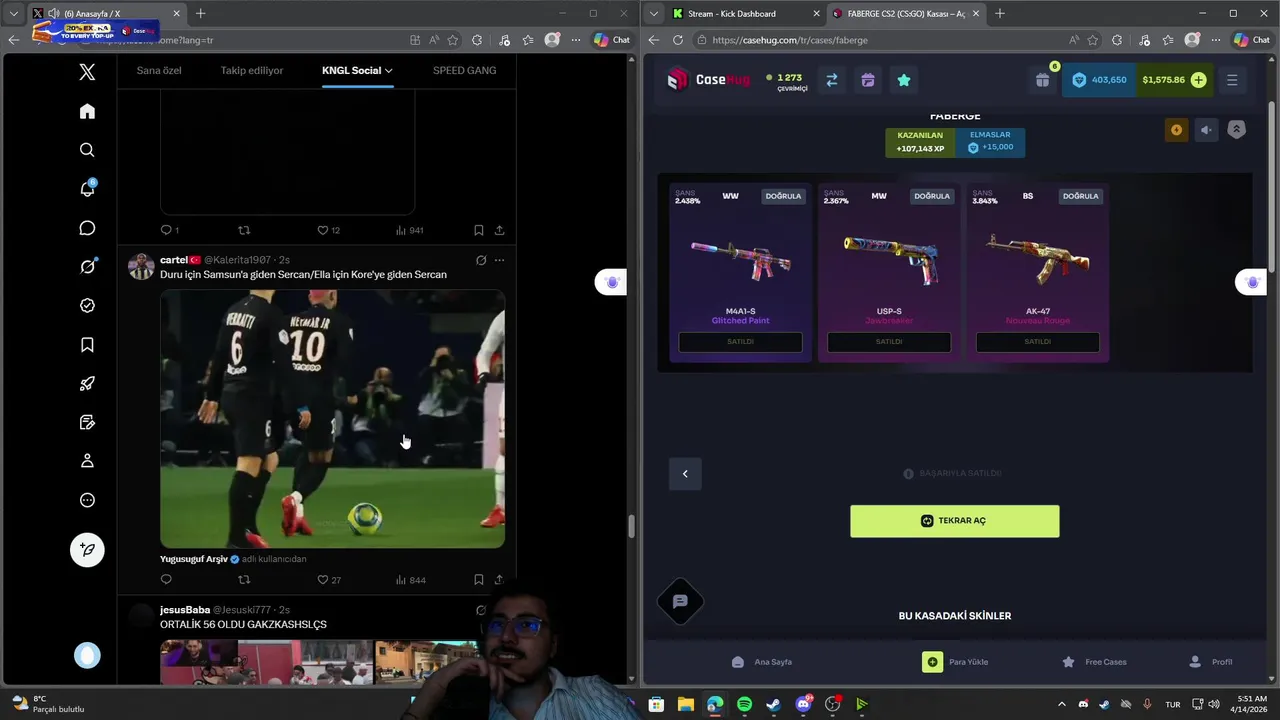Reload the CaseHug page
This screenshot has height=720, width=1280.
coord(678,40)
